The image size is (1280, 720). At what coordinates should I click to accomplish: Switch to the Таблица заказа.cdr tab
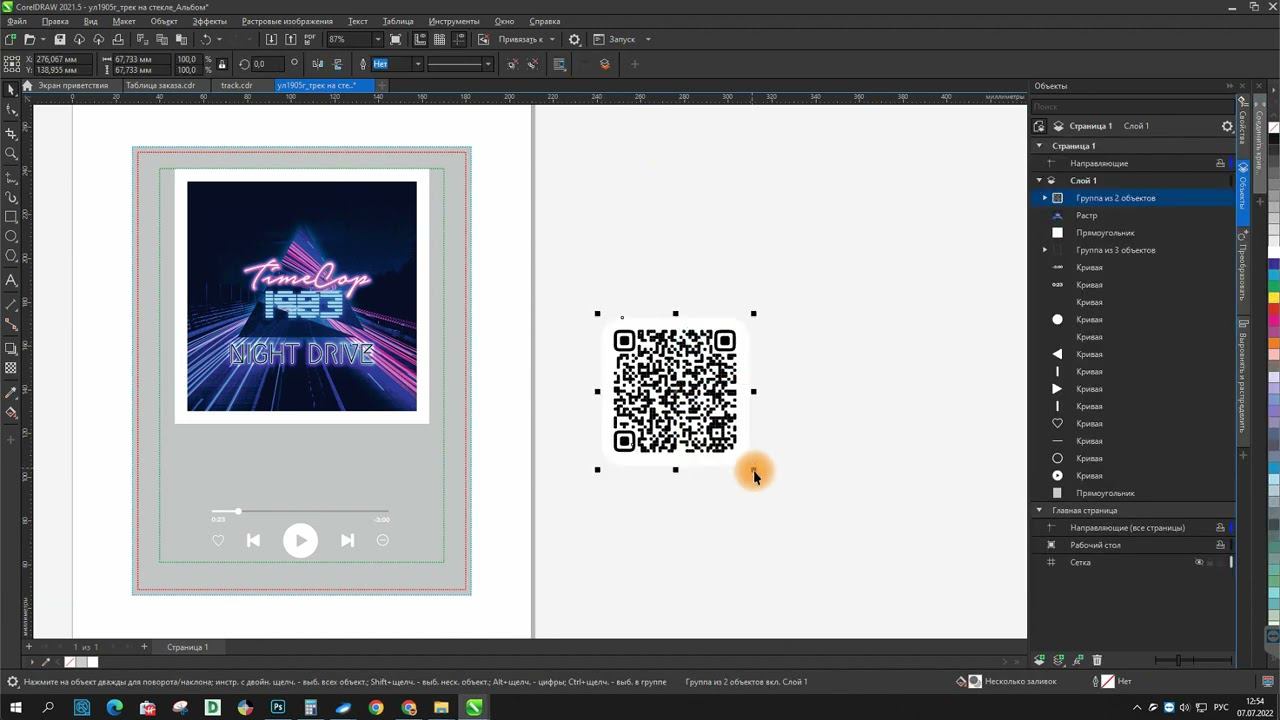click(x=160, y=85)
